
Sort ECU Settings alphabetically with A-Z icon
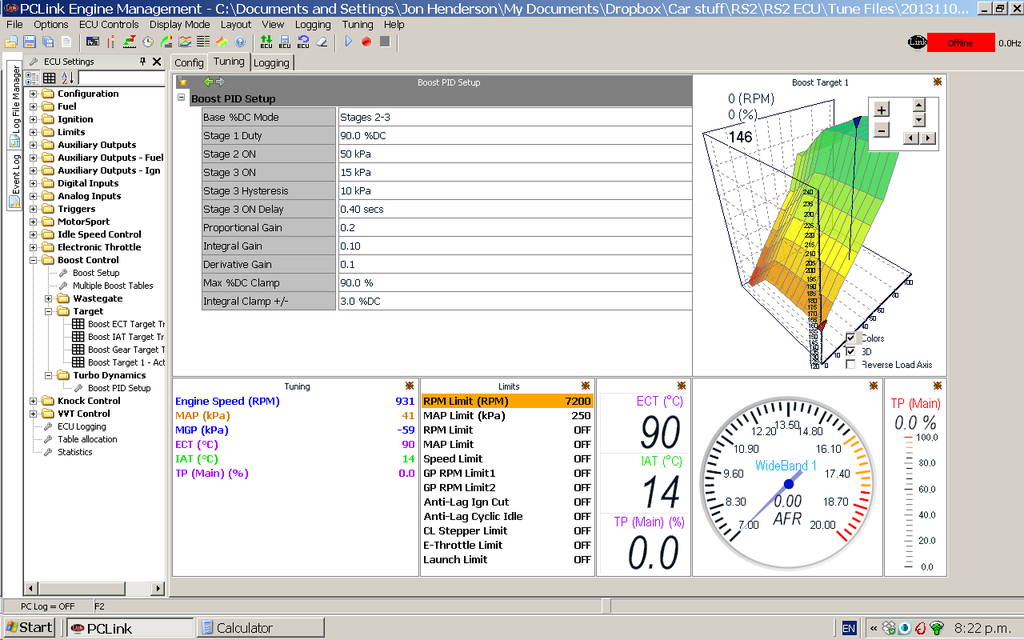(67, 78)
